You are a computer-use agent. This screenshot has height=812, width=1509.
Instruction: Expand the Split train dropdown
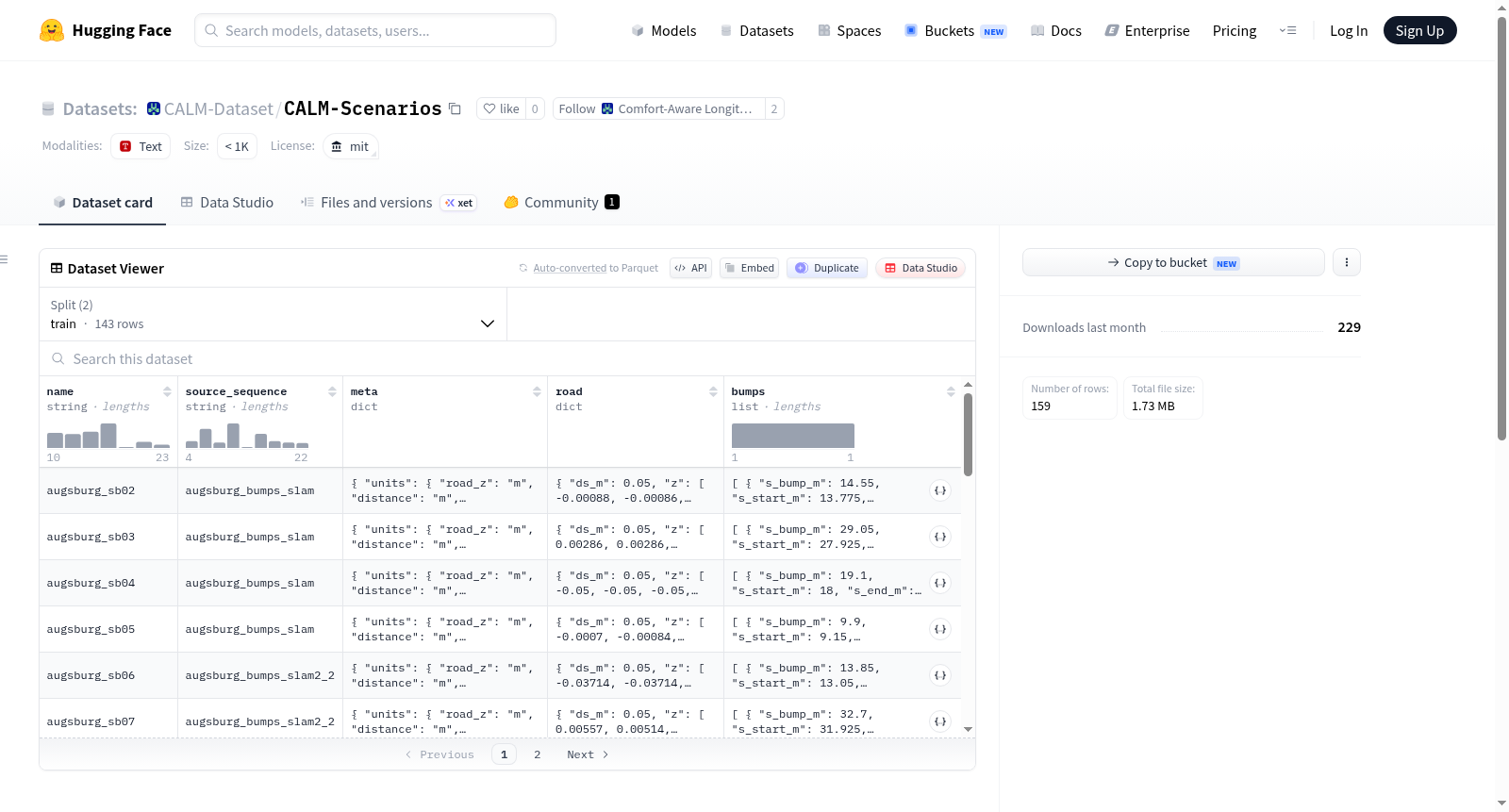[273, 314]
